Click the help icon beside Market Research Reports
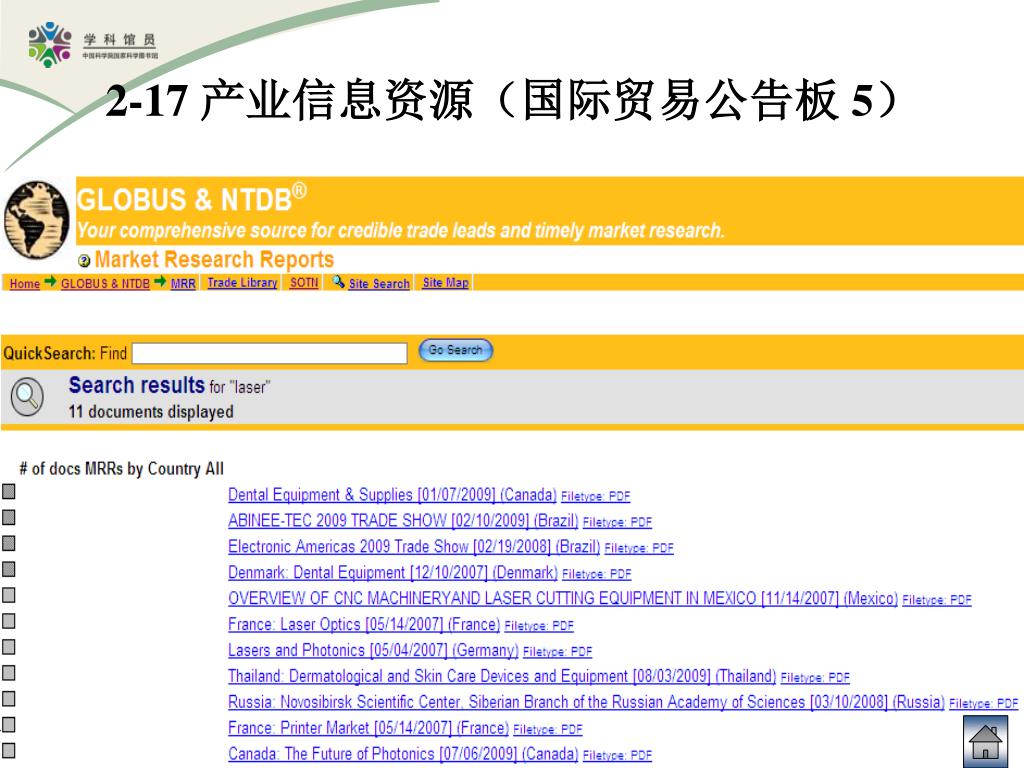This screenshot has width=1024, height=768. point(84,261)
